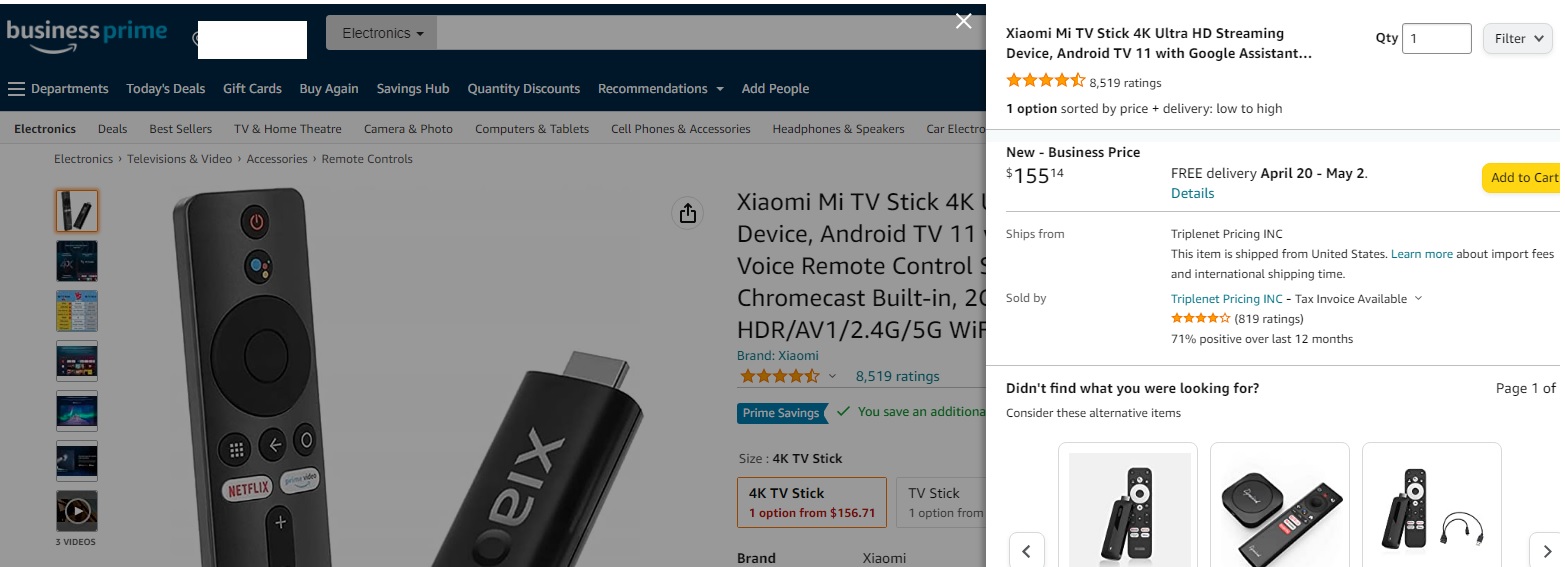Select the 4K TV Stick size option
1565x567 pixels.
click(811, 502)
